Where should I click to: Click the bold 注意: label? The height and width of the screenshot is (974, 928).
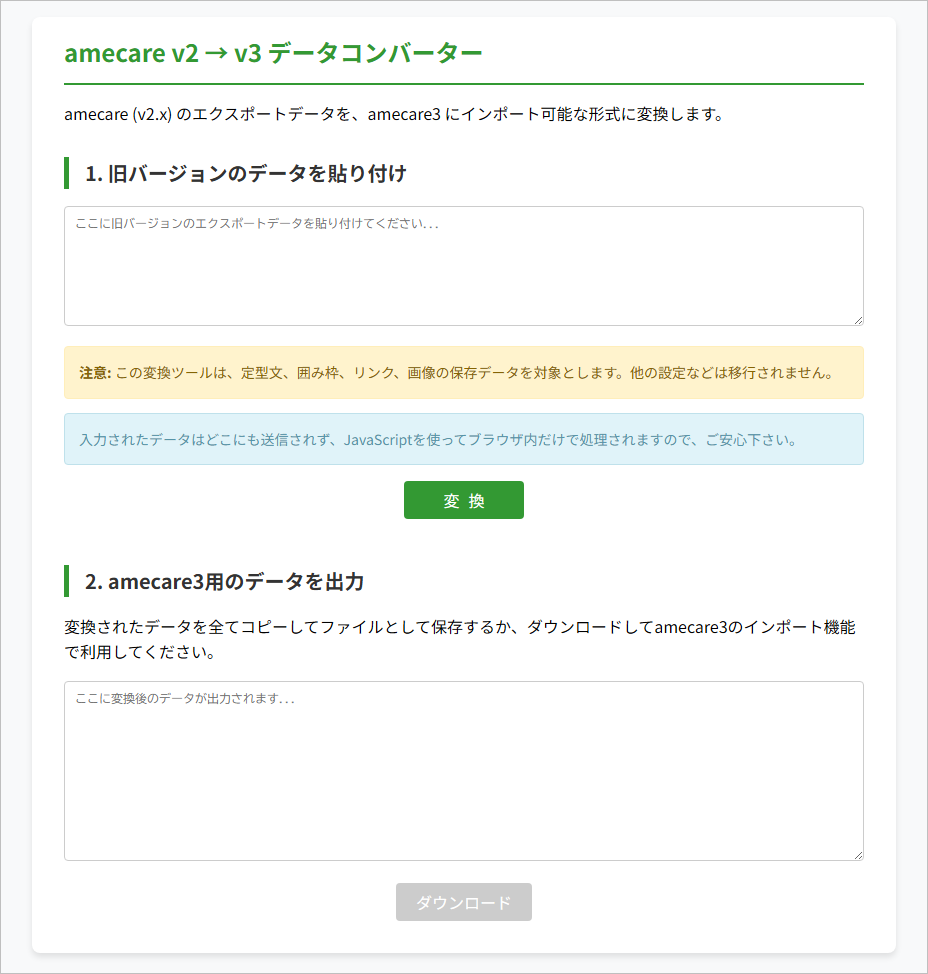click(95, 373)
